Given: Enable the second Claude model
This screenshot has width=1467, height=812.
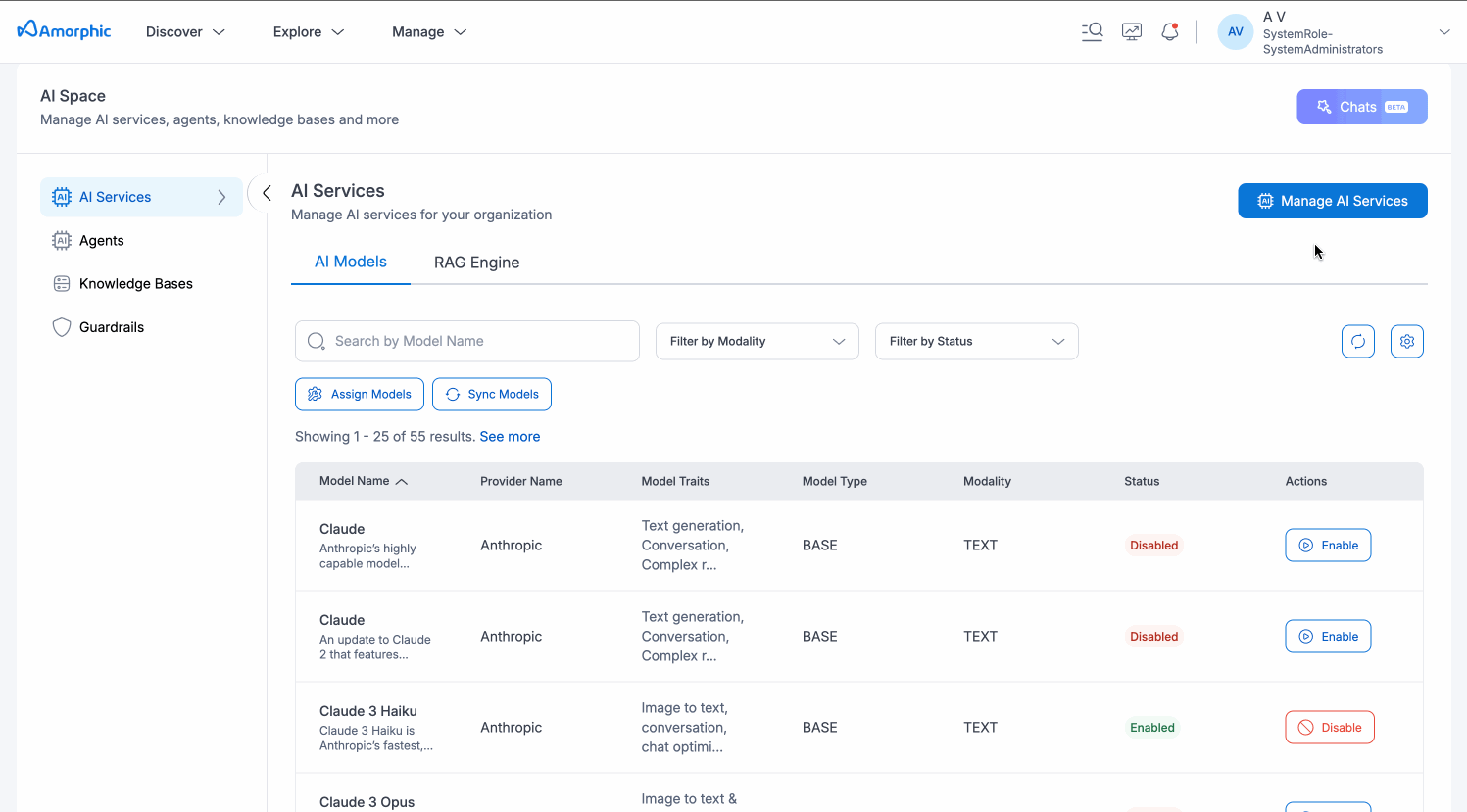Looking at the screenshot, I should coord(1327,637).
